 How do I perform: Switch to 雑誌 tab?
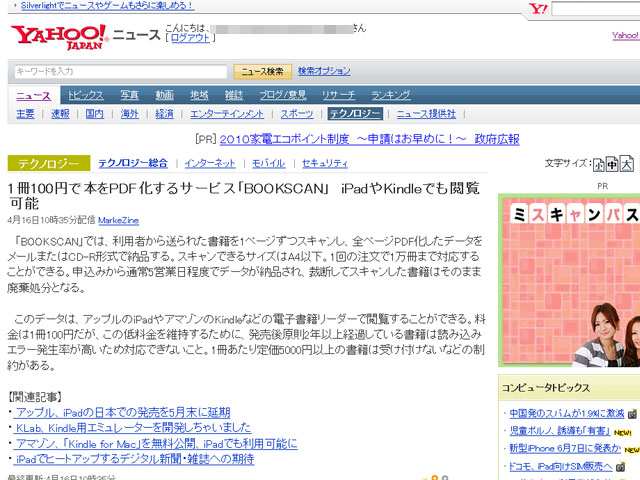234,95
